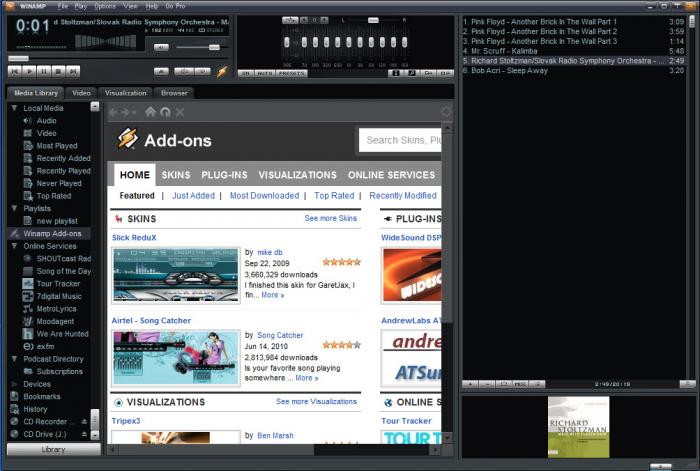
Task: Open equalizer PRESETS menu
Action: click(292, 73)
